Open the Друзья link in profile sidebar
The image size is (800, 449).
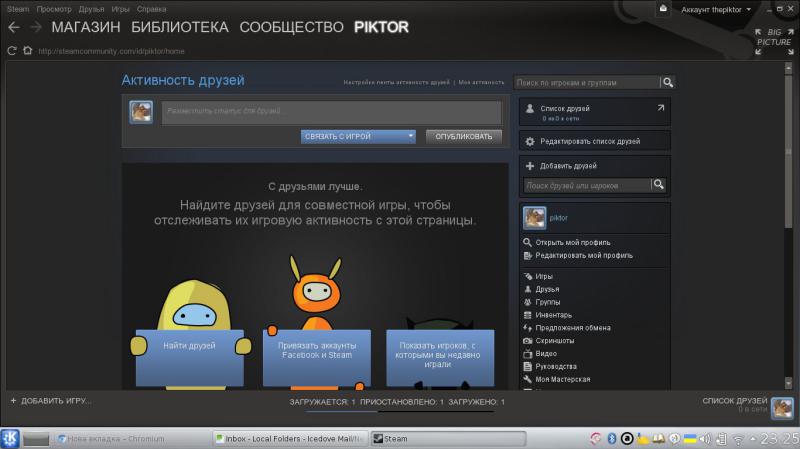(547, 289)
